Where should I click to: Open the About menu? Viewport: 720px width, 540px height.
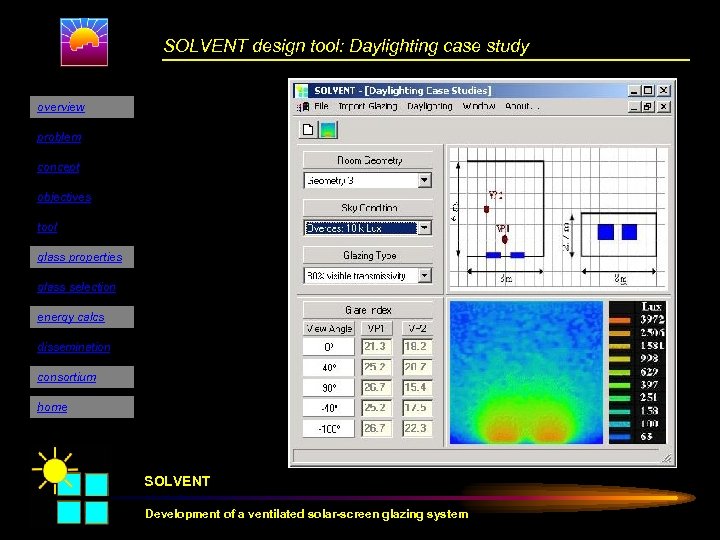click(x=522, y=107)
